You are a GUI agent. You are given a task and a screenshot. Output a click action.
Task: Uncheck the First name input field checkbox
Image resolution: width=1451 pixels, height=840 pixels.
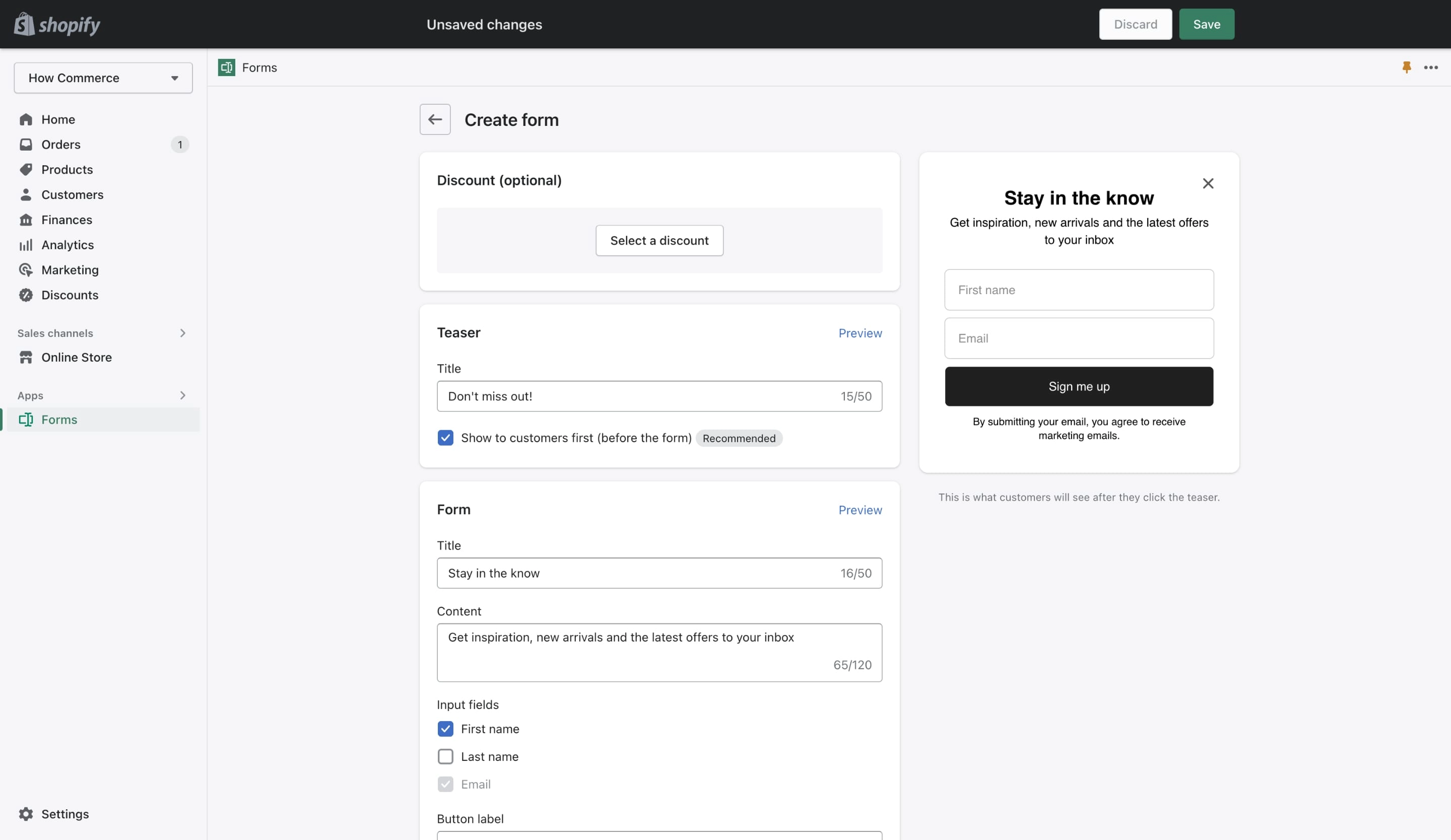445,729
